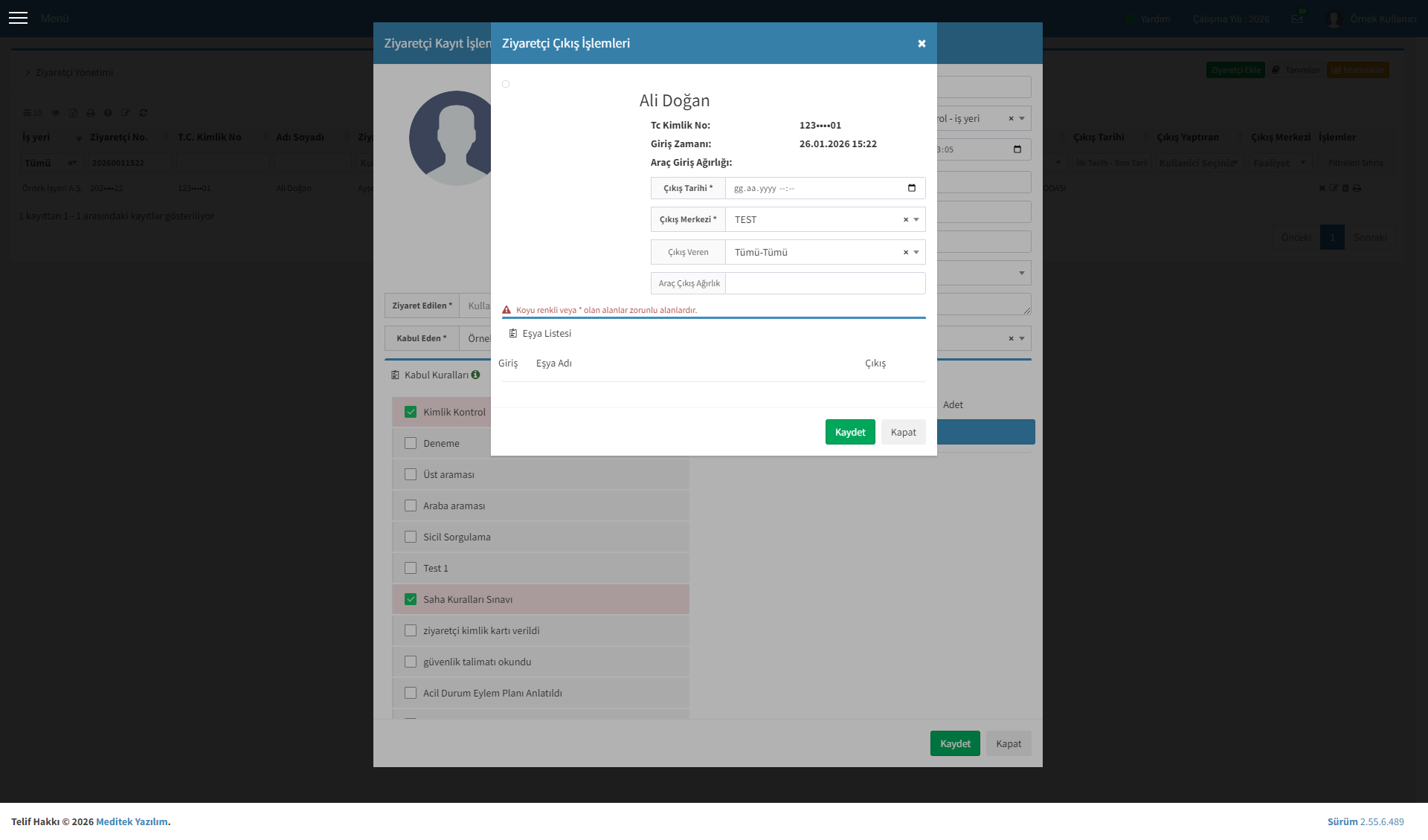
Task: Clear the Tümü-Tümü value in Çıkış Veren
Action: tap(906, 252)
